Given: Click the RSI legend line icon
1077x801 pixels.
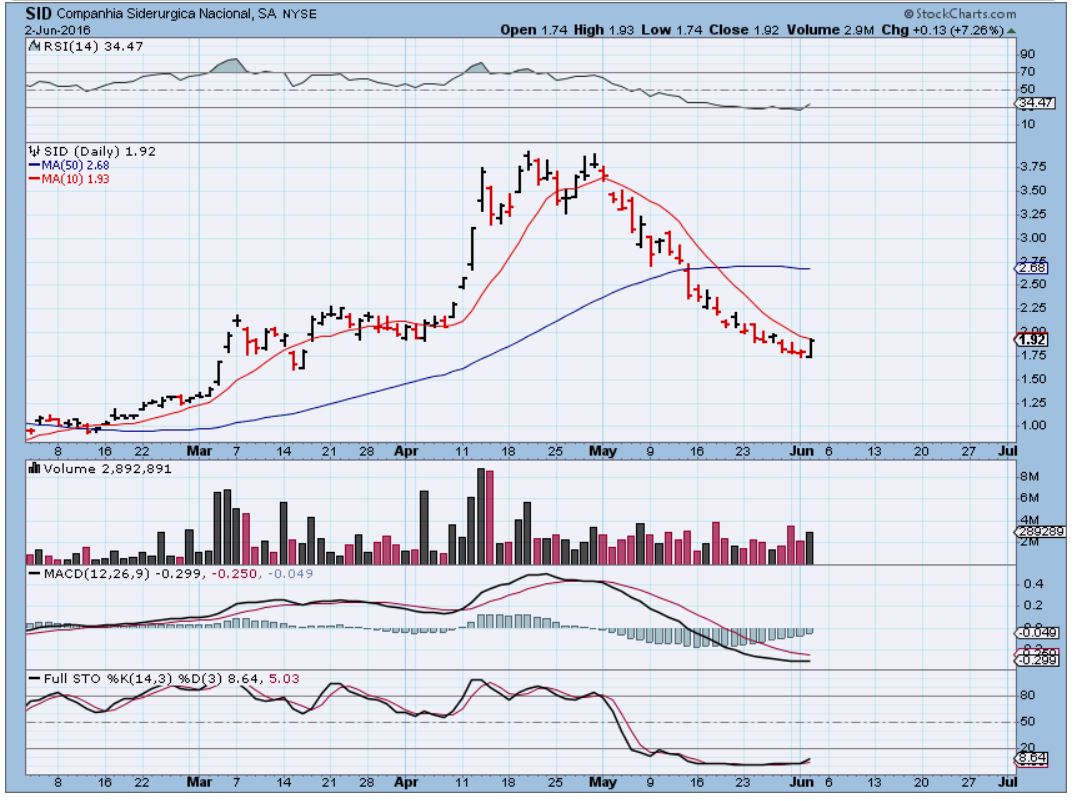Looking at the screenshot, I should tap(34, 46).
